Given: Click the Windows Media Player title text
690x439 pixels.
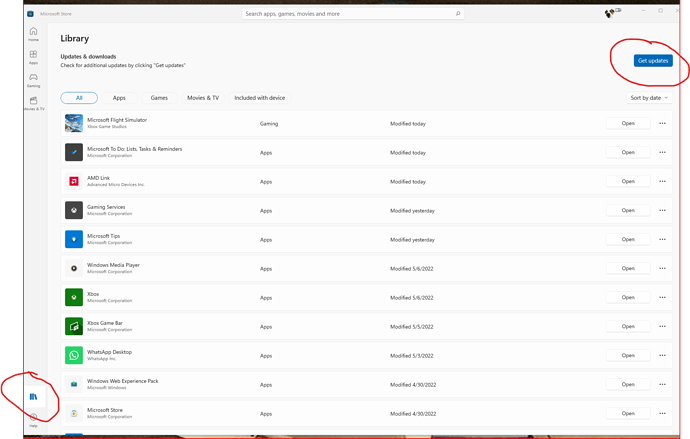Looking at the screenshot, I should point(113,265).
